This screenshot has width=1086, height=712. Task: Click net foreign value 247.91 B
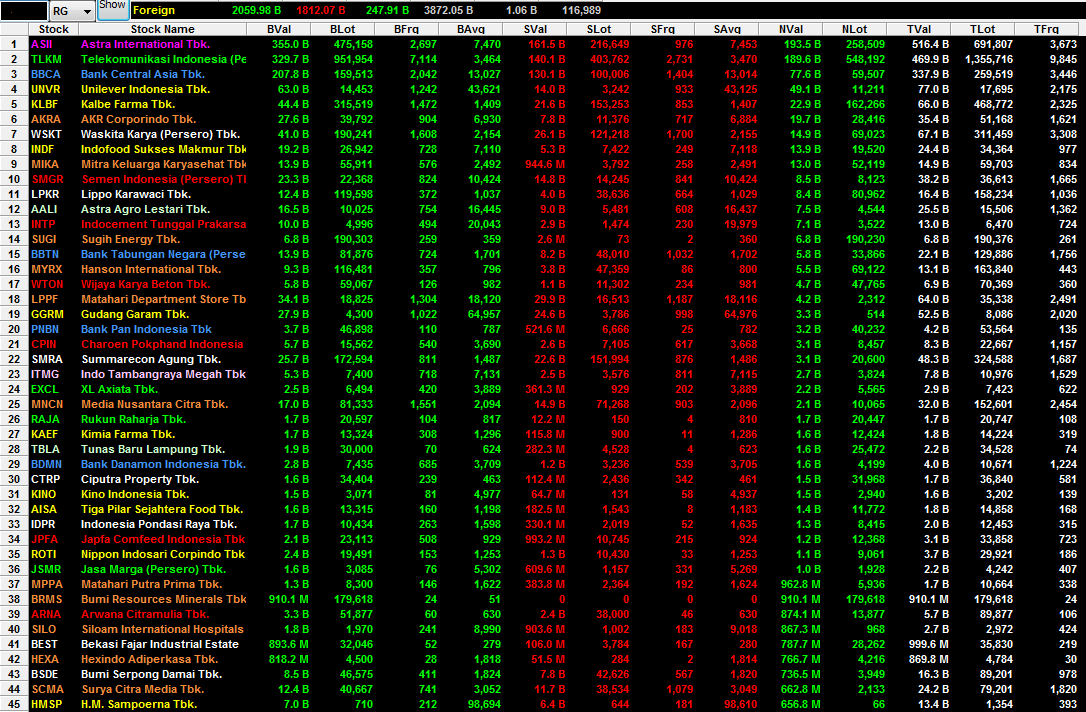(387, 10)
